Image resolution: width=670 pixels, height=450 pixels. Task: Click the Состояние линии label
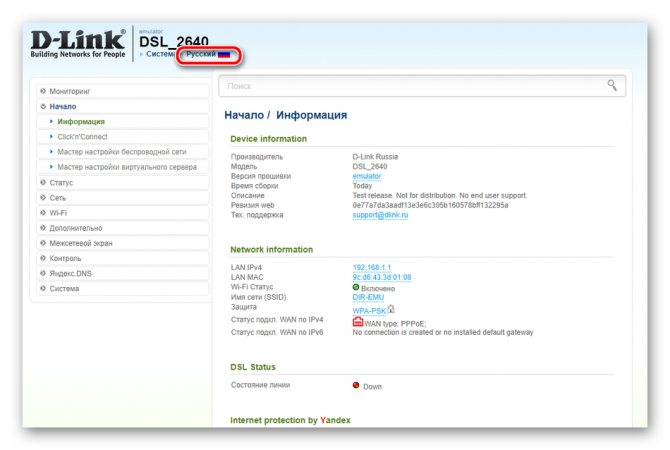click(260, 385)
